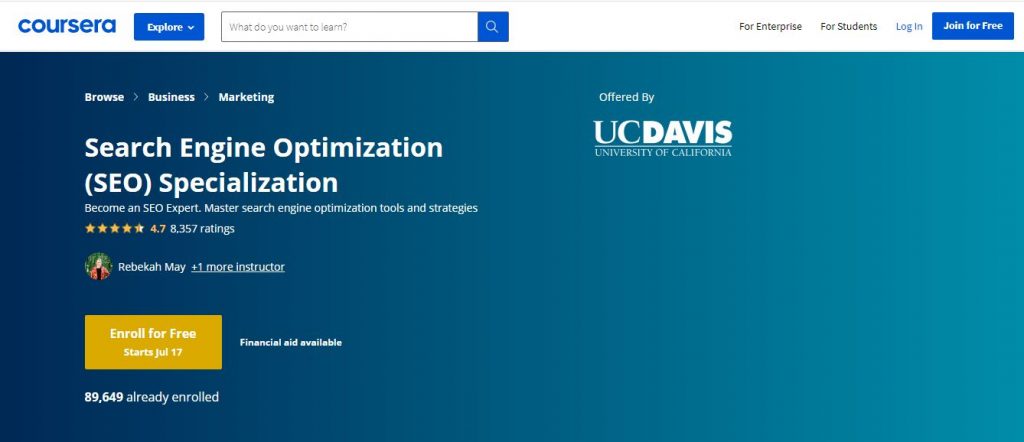The image size is (1024, 442).
Task: Click the five-star rating icons
Action: coord(114,229)
